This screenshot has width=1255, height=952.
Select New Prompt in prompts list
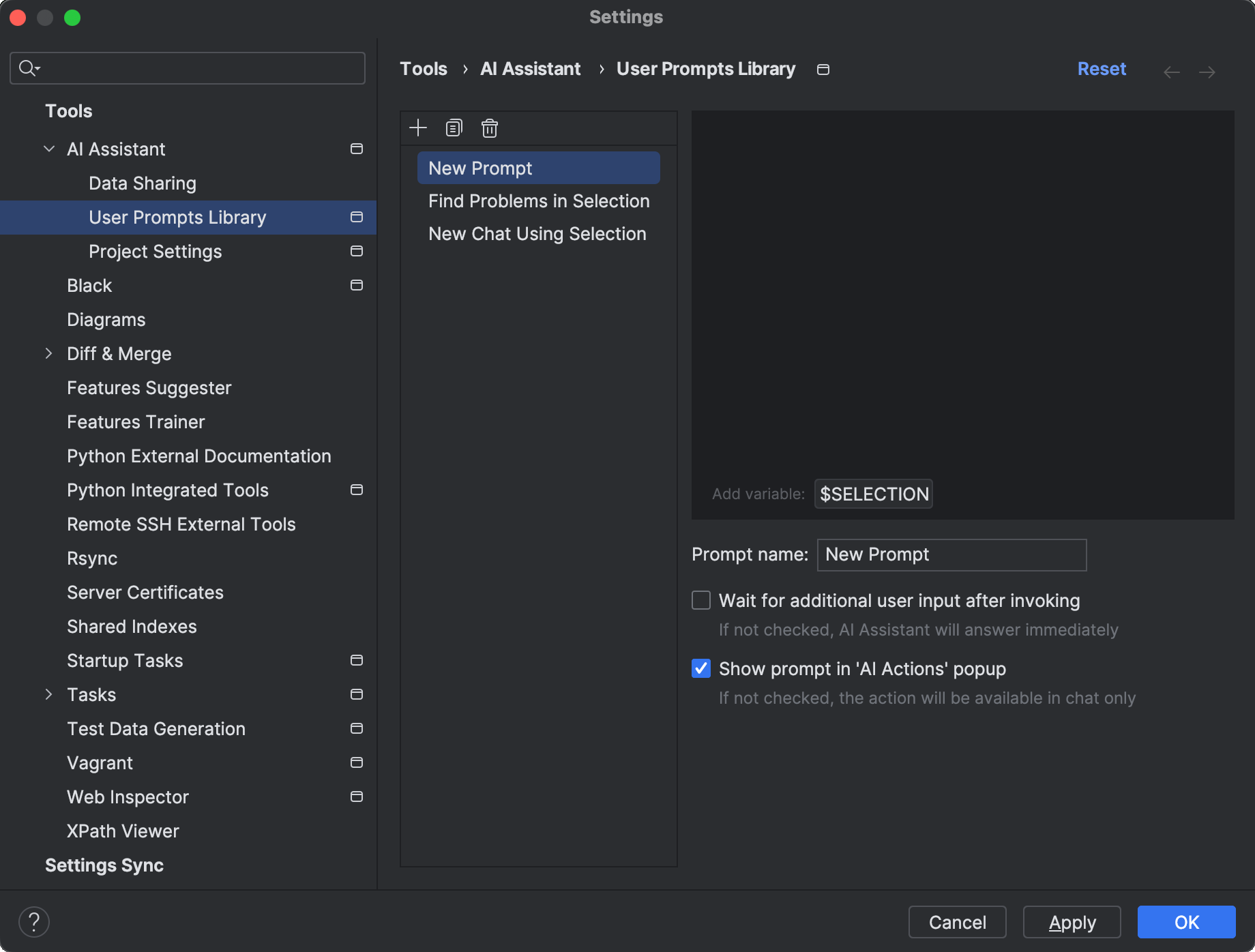coord(539,168)
